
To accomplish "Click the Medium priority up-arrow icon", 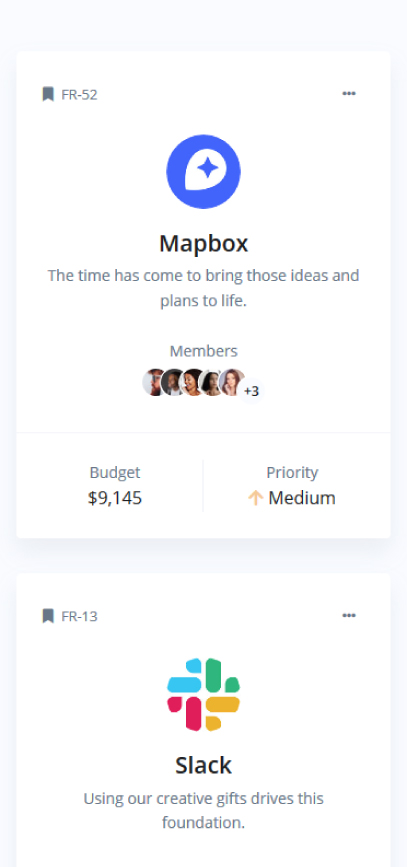I will click(255, 498).
